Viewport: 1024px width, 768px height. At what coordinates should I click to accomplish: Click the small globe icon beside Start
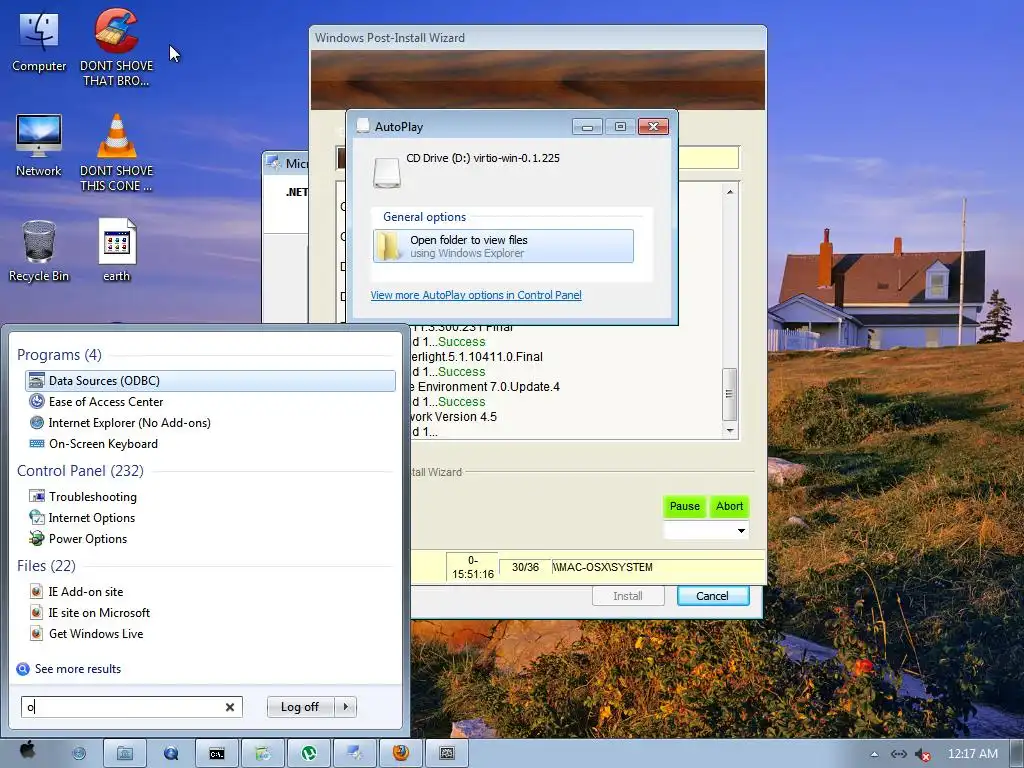point(79,754)
